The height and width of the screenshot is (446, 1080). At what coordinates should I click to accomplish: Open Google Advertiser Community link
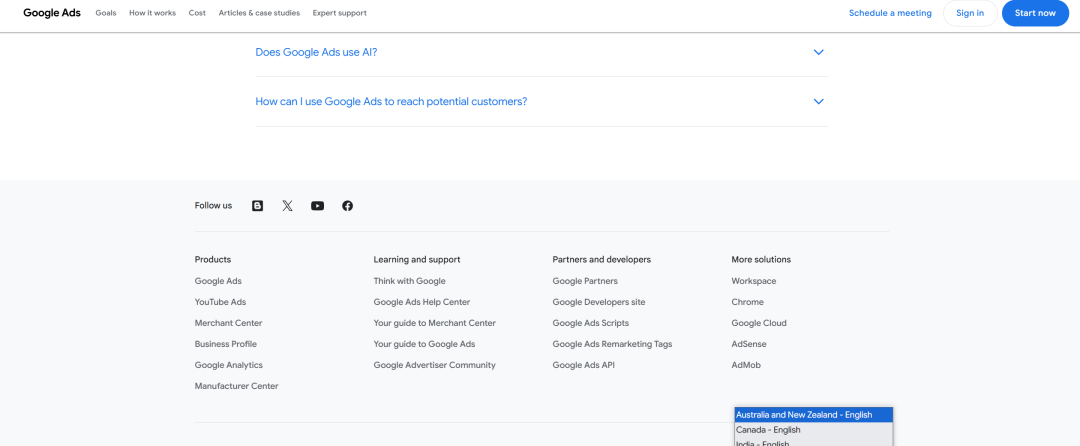click(435, 365)
